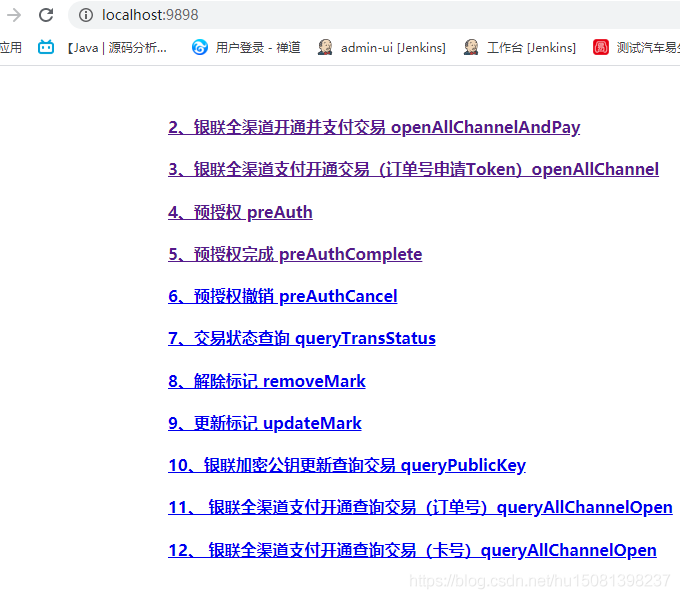Reload the page with refresh icon

(x=46, y=15)
